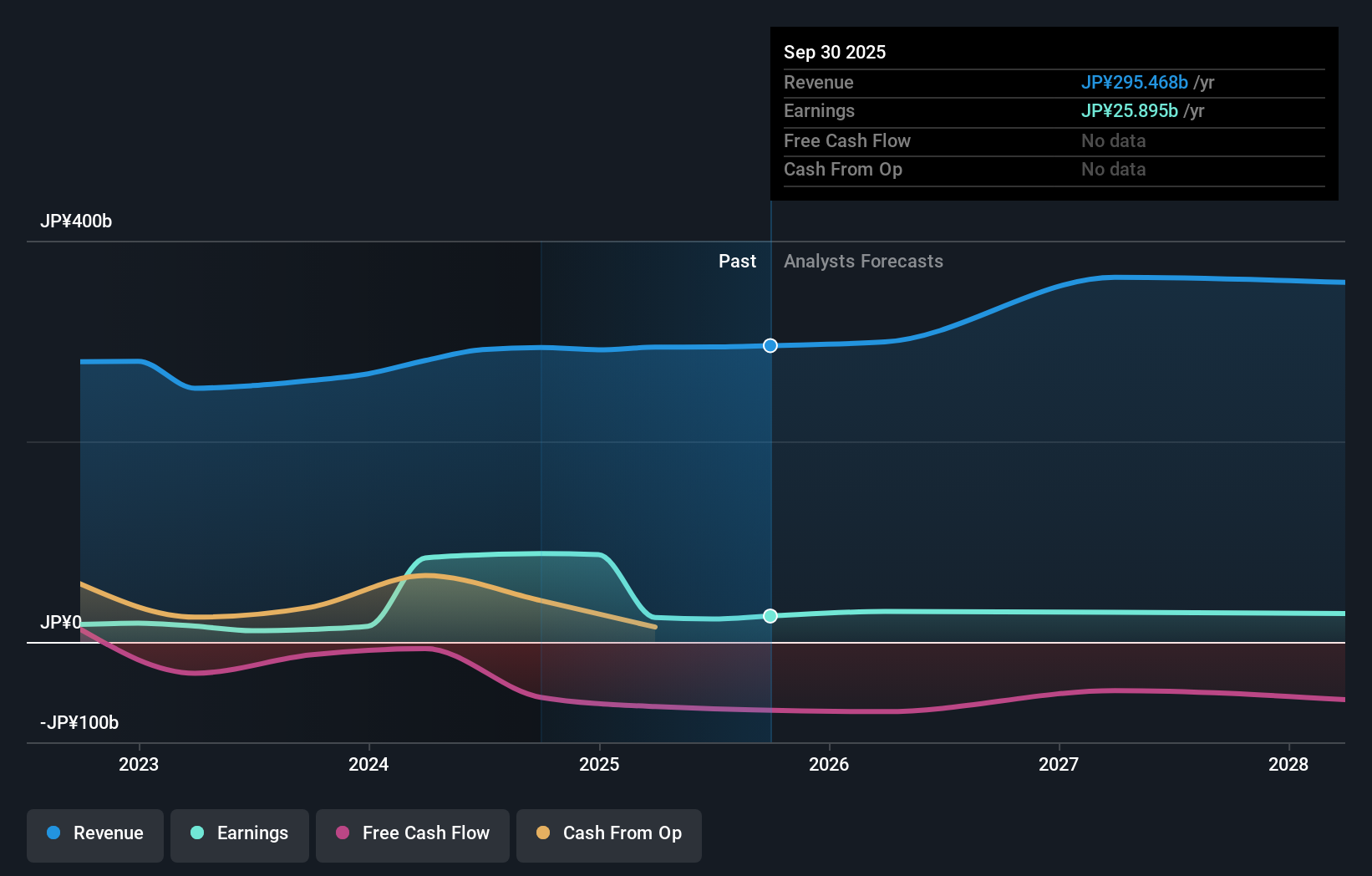The width and height of the screenshot is (1372, 876).
Task: Toggle the Cash From Op series visibility
Action: point(608,835)
